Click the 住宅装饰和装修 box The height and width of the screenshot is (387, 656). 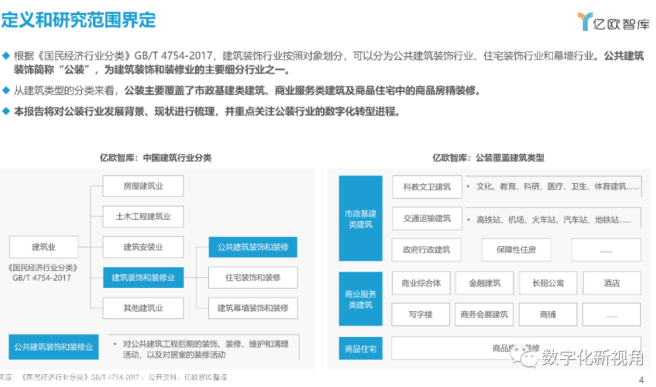(253, 277)
